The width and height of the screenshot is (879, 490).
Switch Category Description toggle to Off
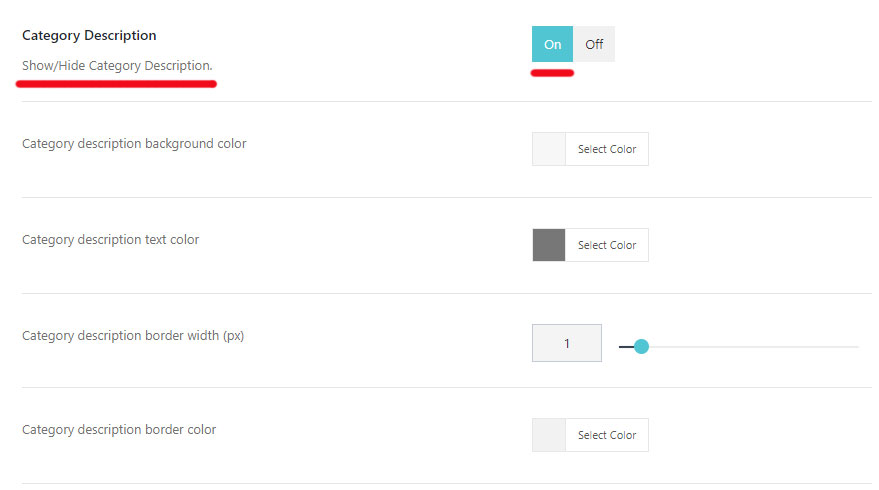[594, 44]
